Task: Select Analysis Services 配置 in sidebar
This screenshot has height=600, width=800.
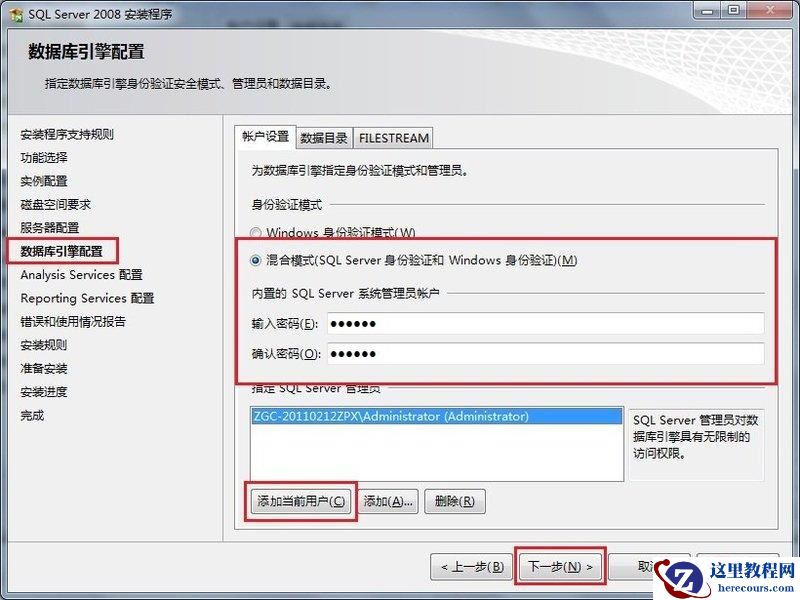Action: (82, 274)
